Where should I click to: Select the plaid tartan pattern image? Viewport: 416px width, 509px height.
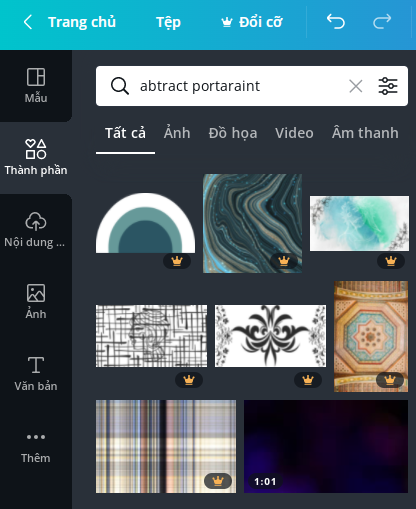(x=166, y=446)
